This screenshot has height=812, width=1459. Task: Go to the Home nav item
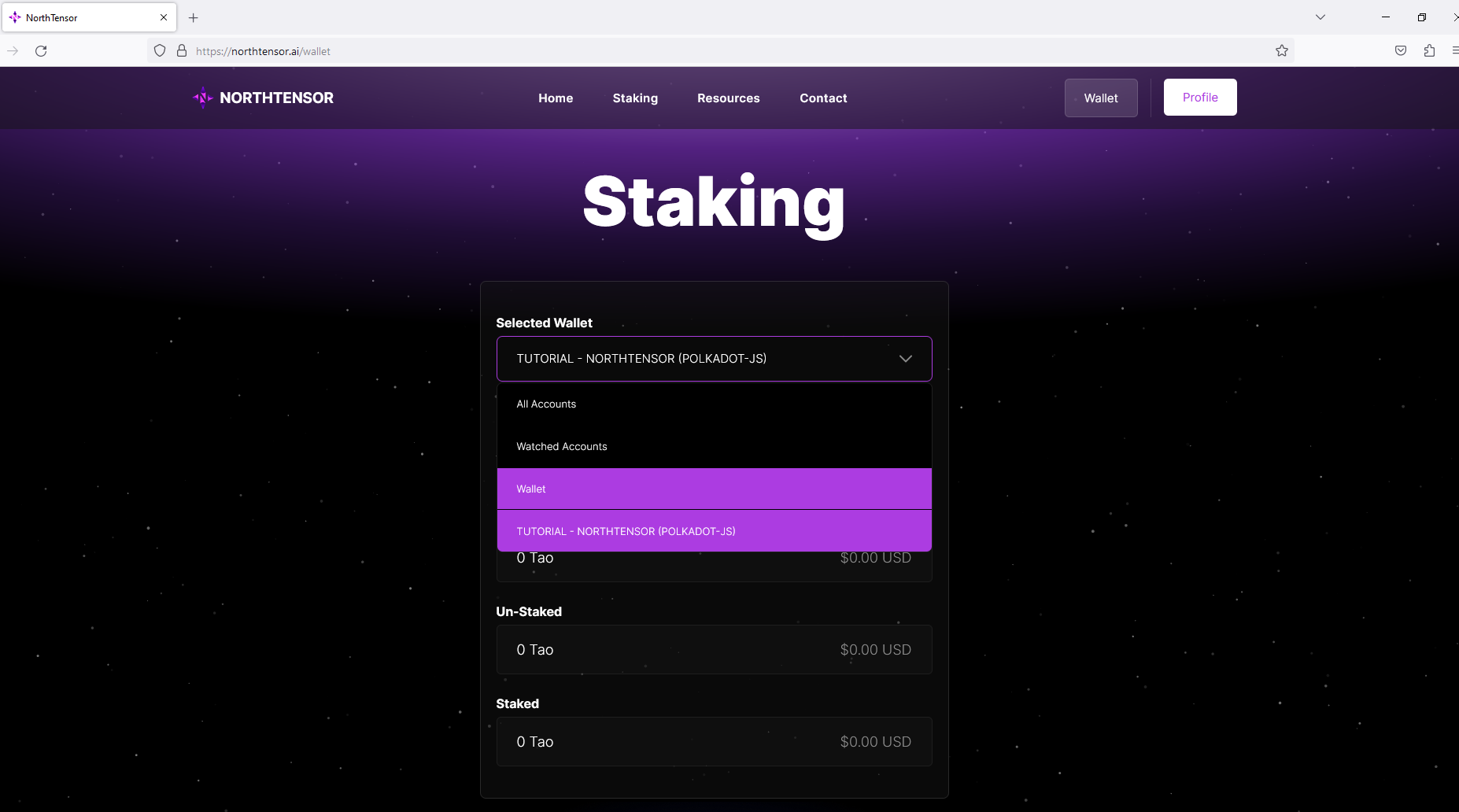pos(556,98)
